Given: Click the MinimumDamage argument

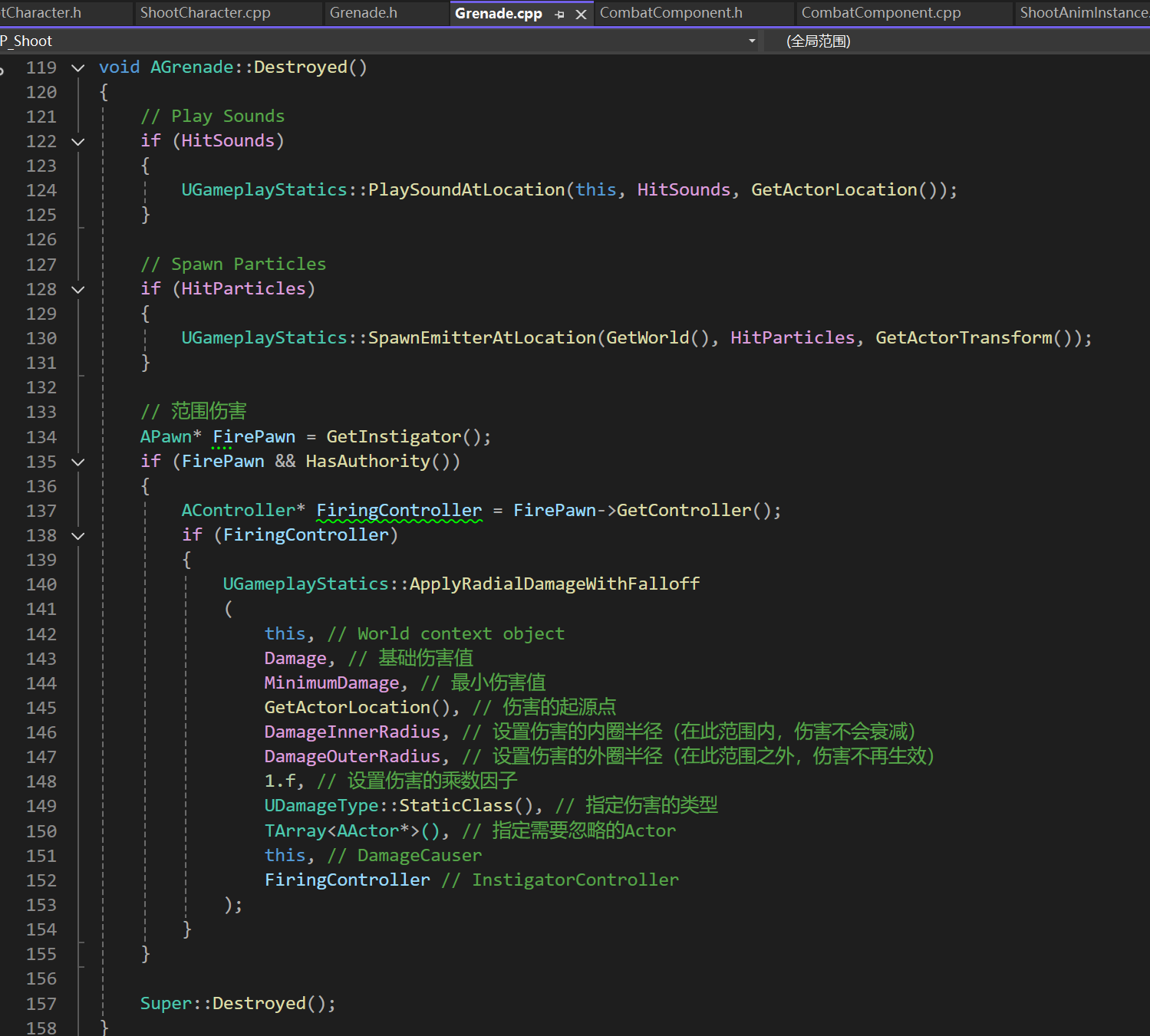Looking at the screenshot, I should 331,682.
